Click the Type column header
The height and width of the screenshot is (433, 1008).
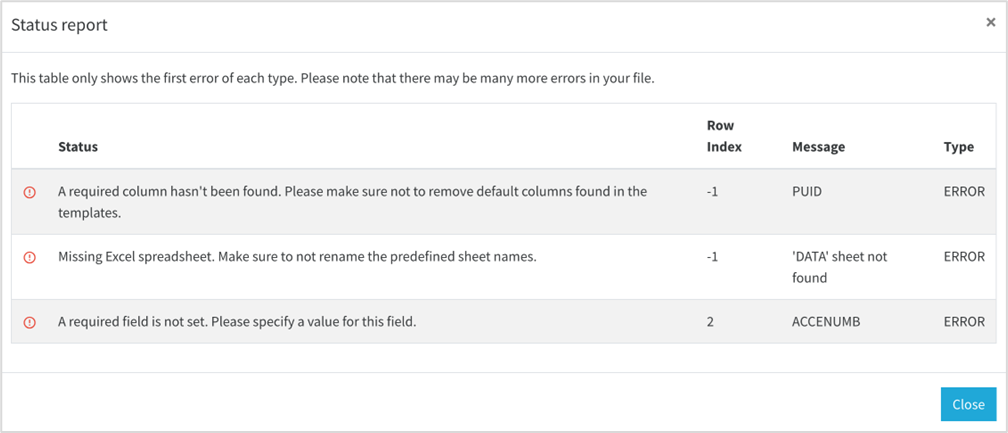(958, 147)
